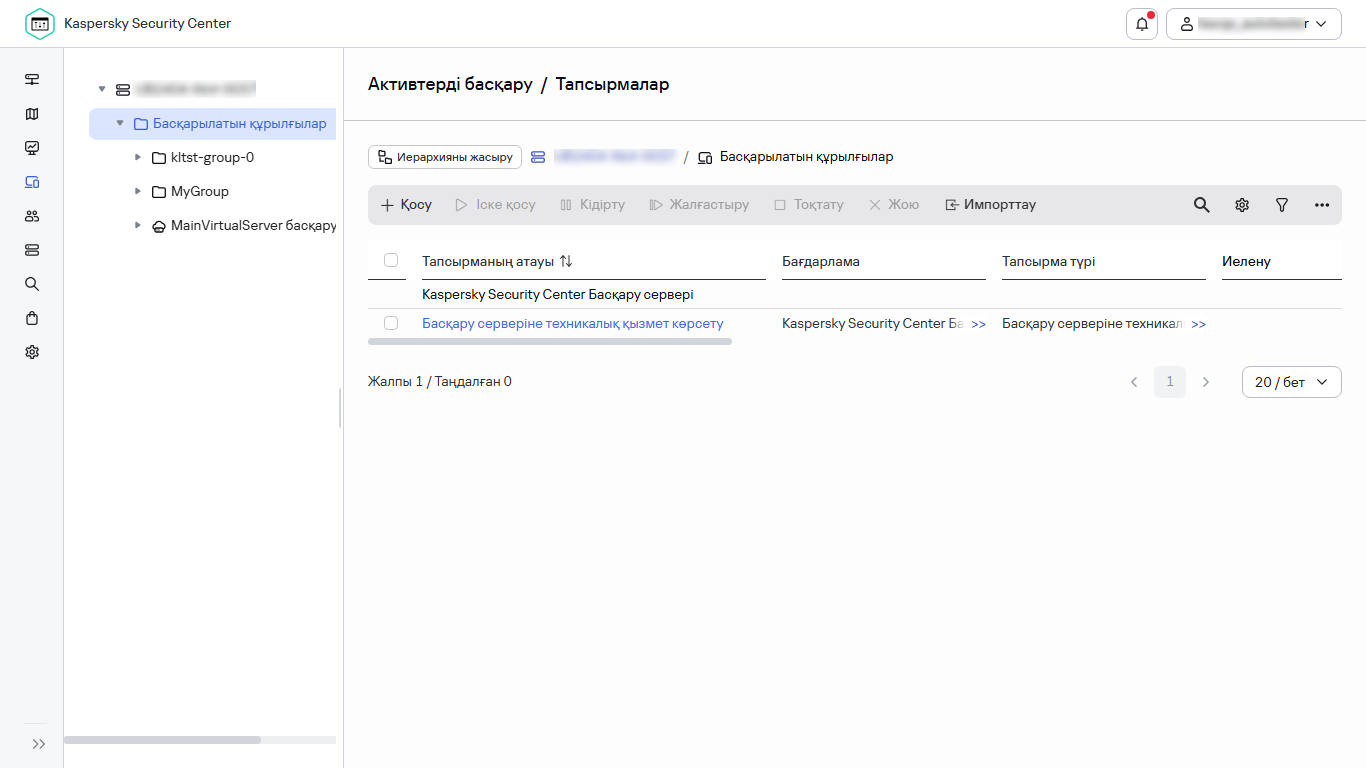Open the notifications bell
This screenshot has height=768, width=1366.
click(x=1142, y=24)
